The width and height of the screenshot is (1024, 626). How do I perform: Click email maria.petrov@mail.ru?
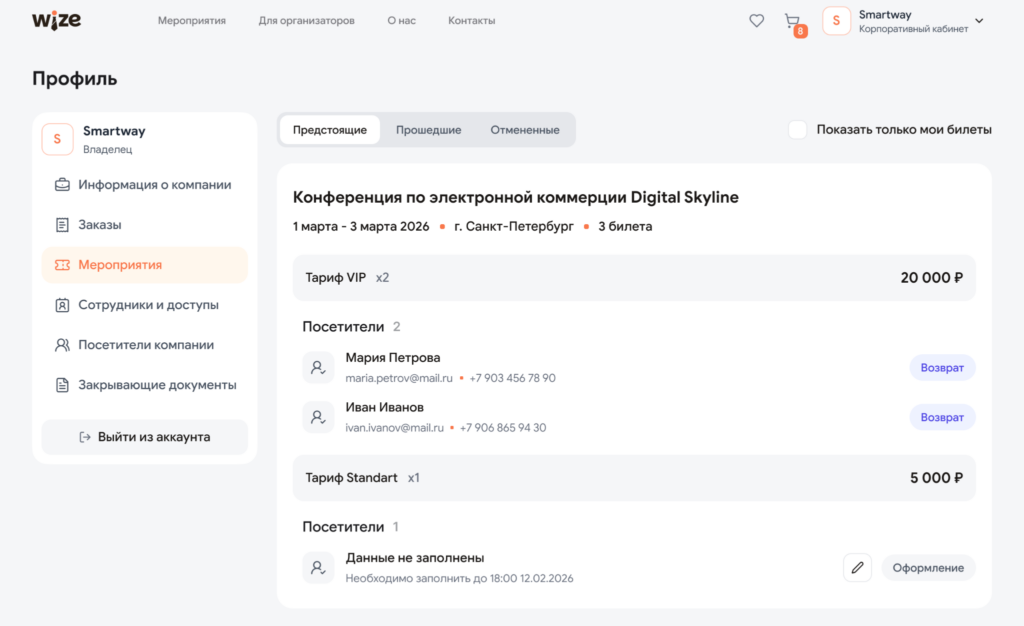tap(398, 378)
